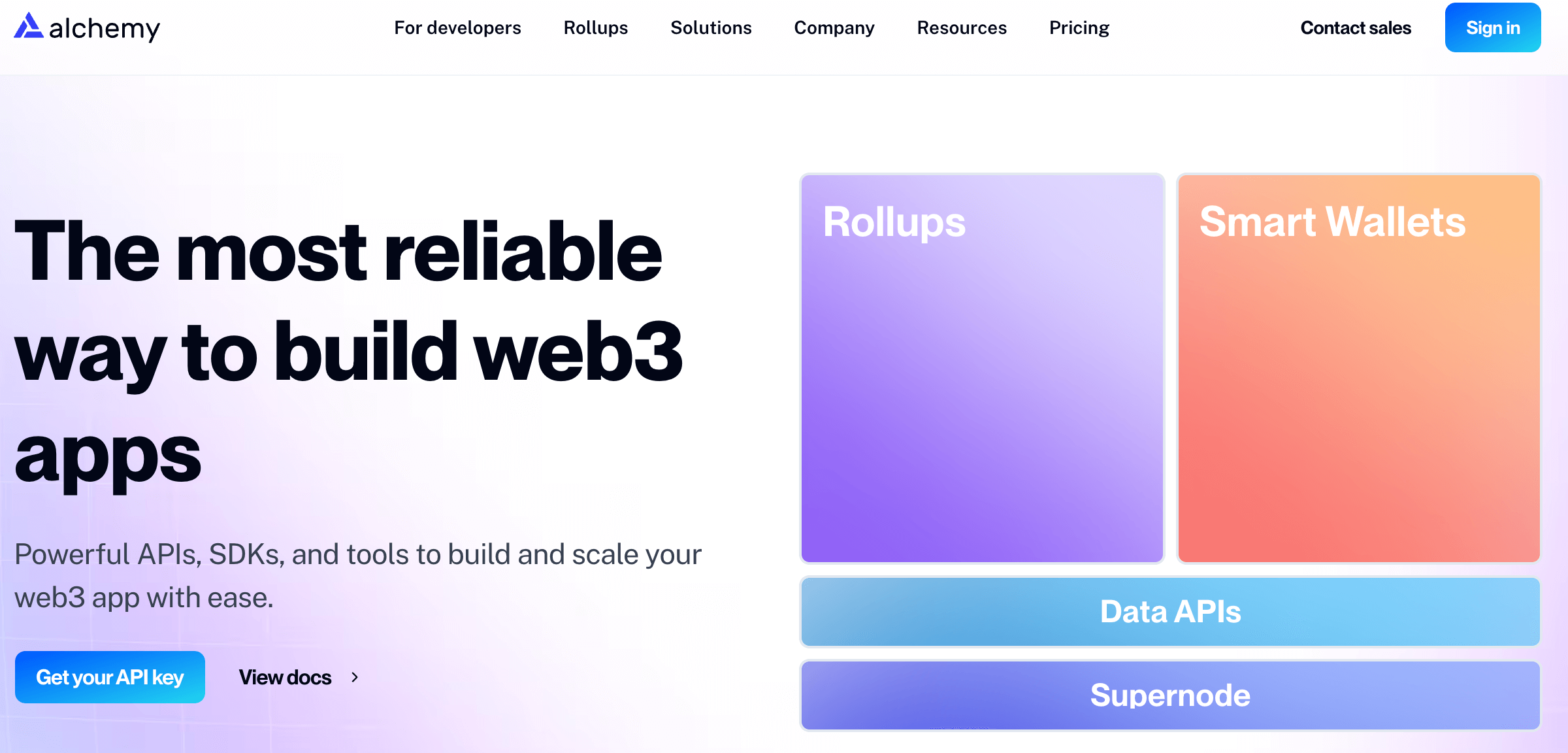Screen dimensions: 1568x753
Task: Open the Supernode product card
Action: coord(1170,695)
